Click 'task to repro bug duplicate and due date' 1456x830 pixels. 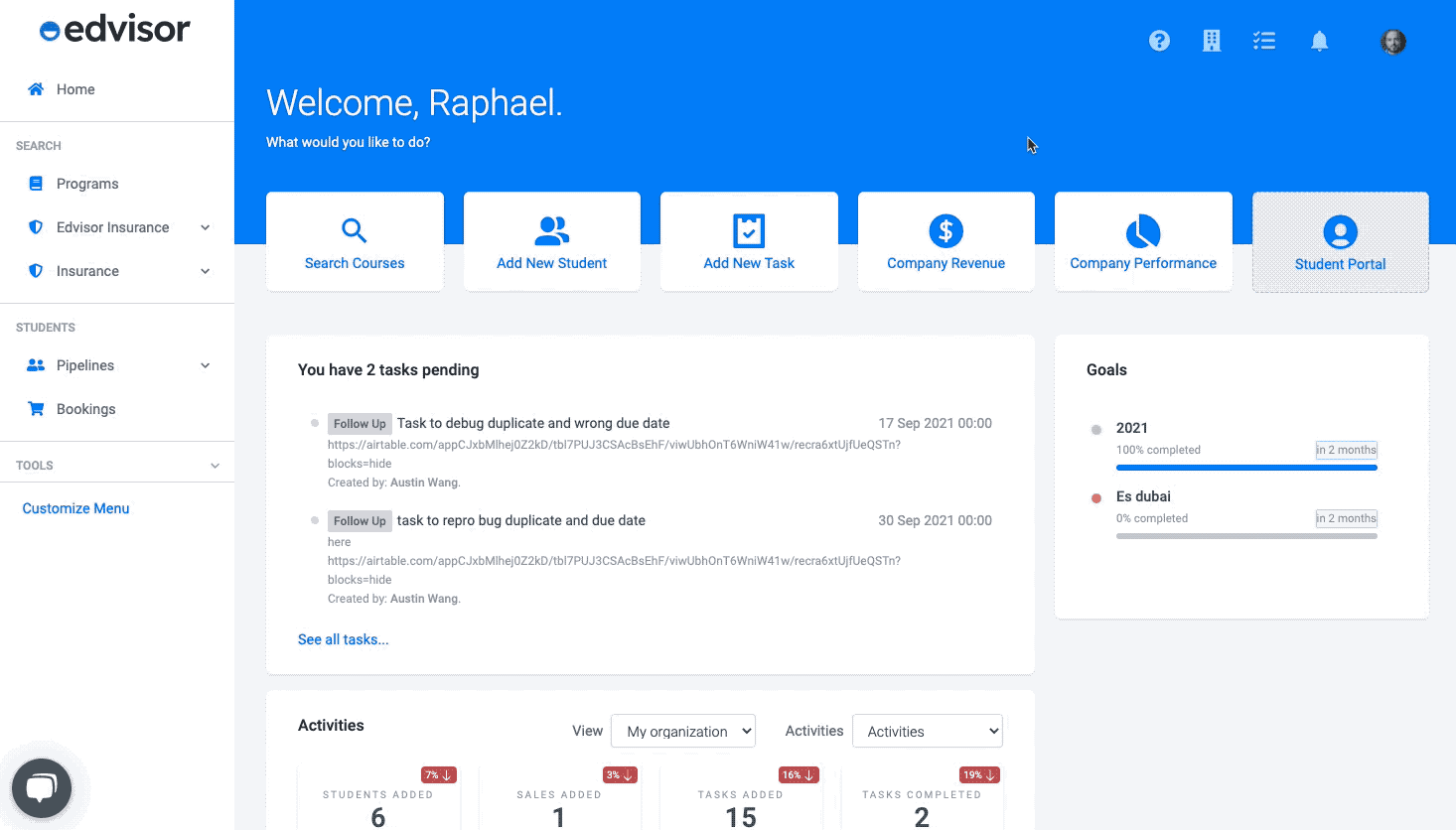(521, 520)
